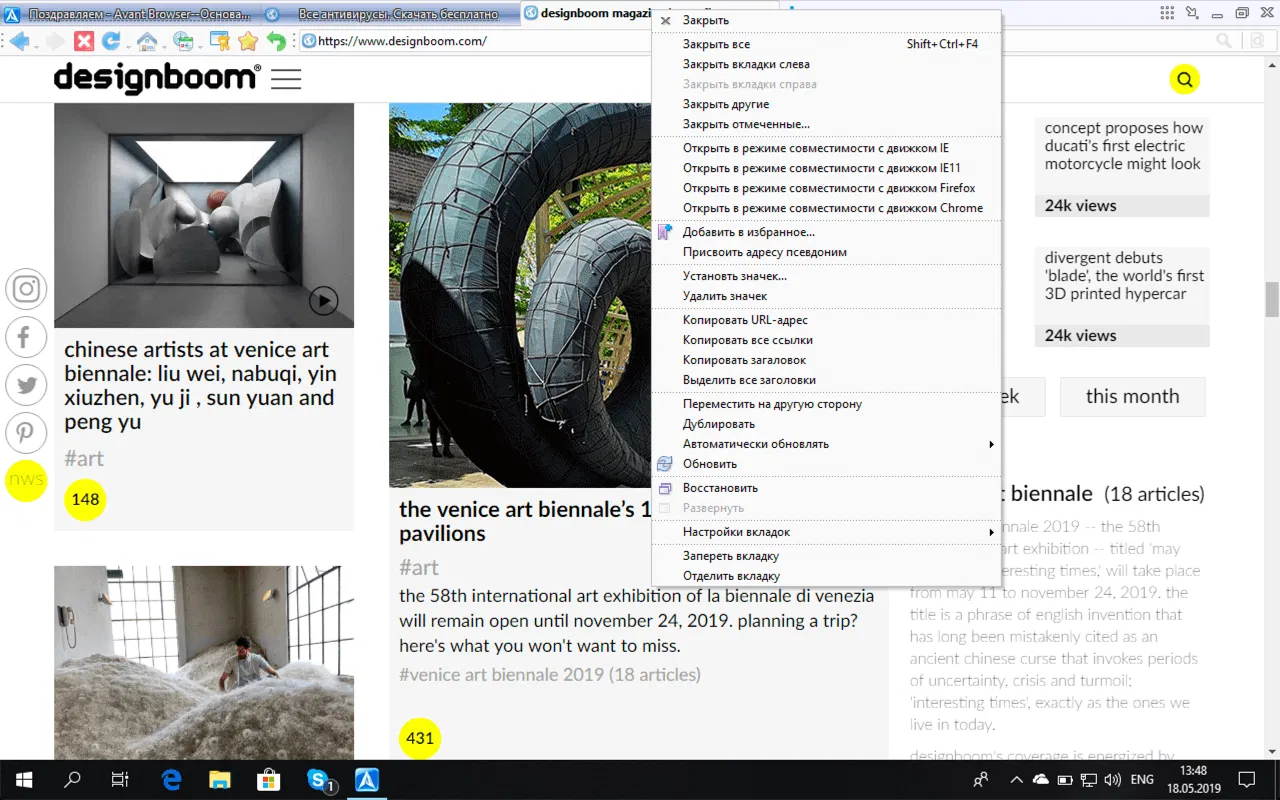Open designboom's Instagram page
Viewport: 1280px width, 800px height.
point(26,289)
